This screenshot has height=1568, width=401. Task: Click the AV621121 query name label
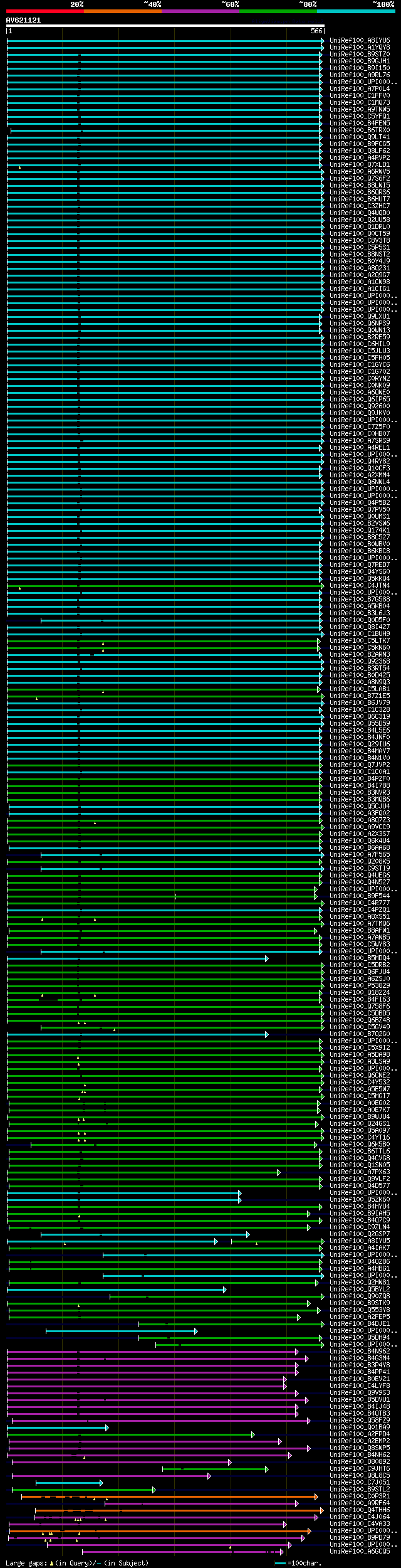click(x=23, y=20)
